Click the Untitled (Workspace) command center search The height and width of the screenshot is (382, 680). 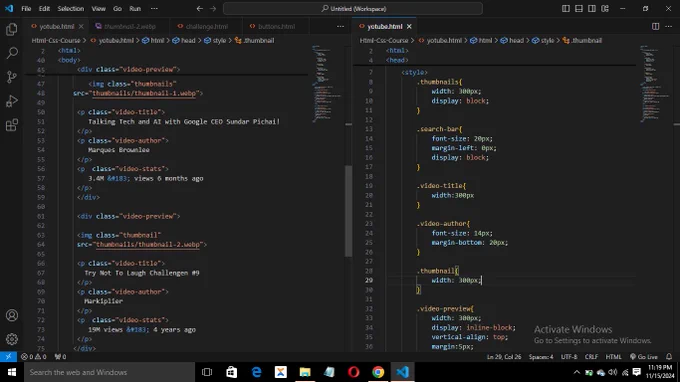tap(353, 9)
